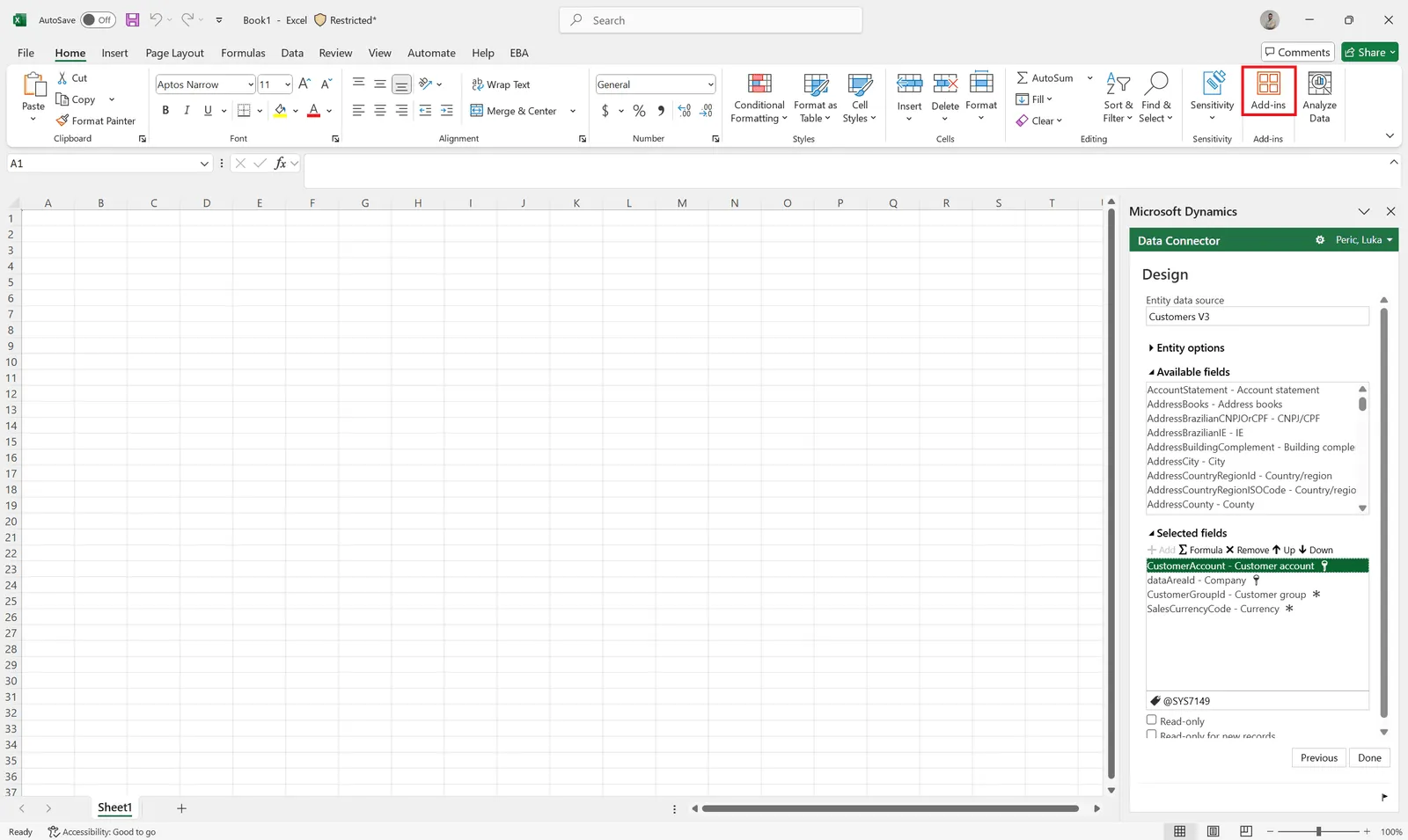The height and width of the screenshot is (840, 1408).
Task: Switch to Insert tab
Action: click(114, 53)
